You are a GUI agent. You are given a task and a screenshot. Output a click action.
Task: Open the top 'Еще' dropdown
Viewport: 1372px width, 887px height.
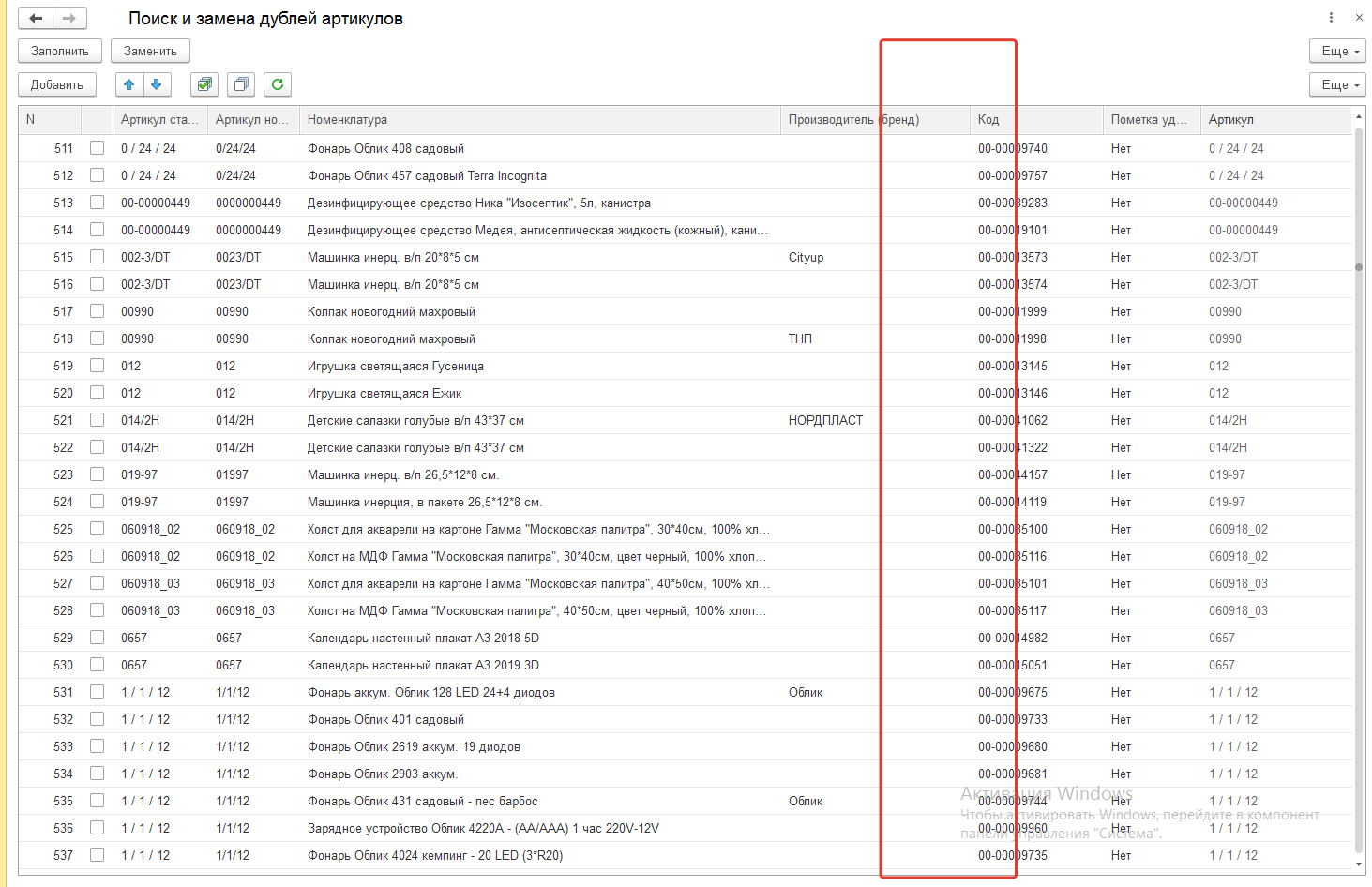coord(1337,51)
